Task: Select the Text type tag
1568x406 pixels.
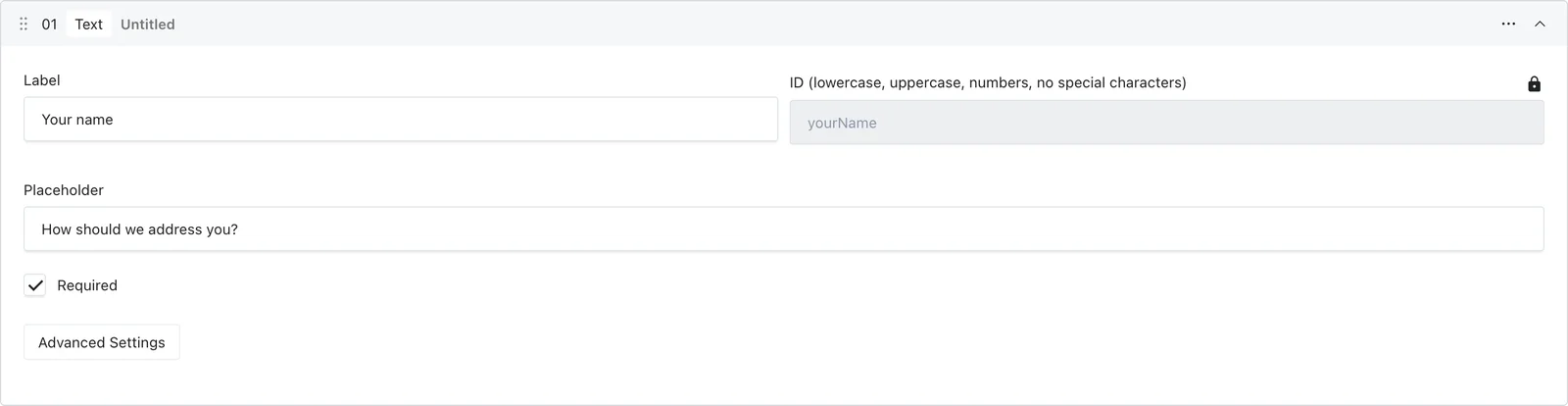Action: coord(88,25)
